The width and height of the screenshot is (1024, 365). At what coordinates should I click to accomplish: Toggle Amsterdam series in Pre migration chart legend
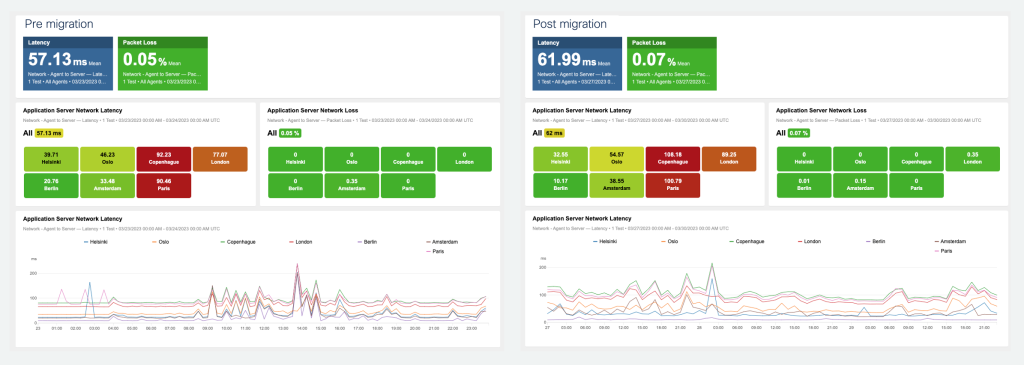(441, 242)
